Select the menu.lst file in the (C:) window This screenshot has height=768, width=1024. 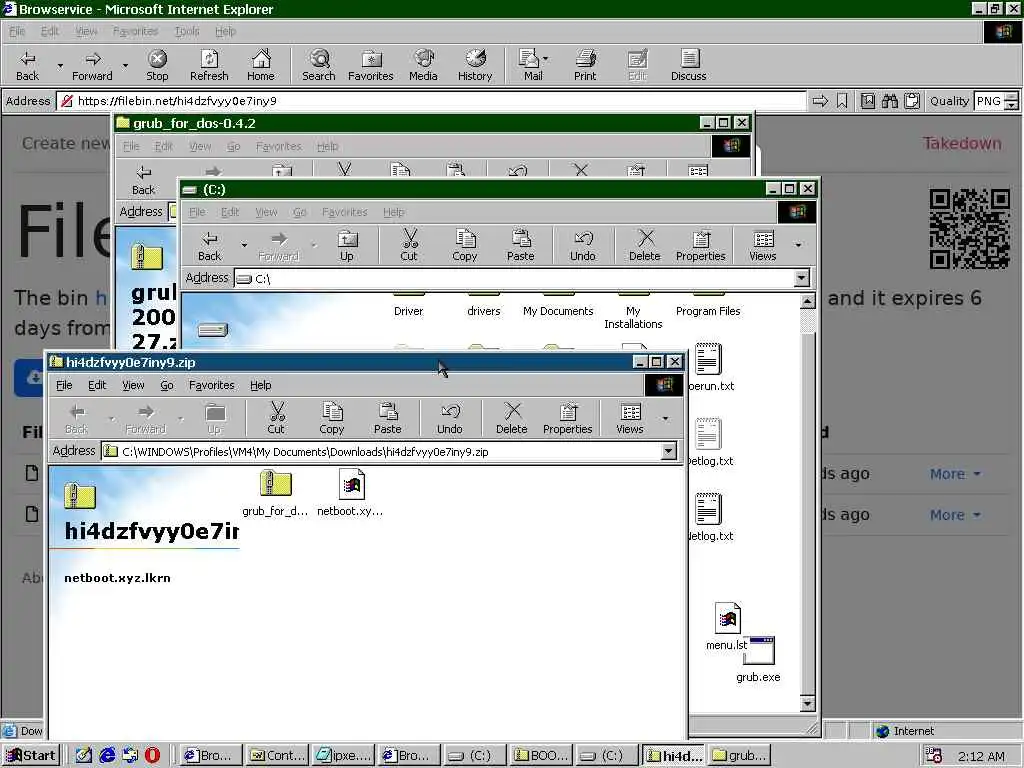726,626
